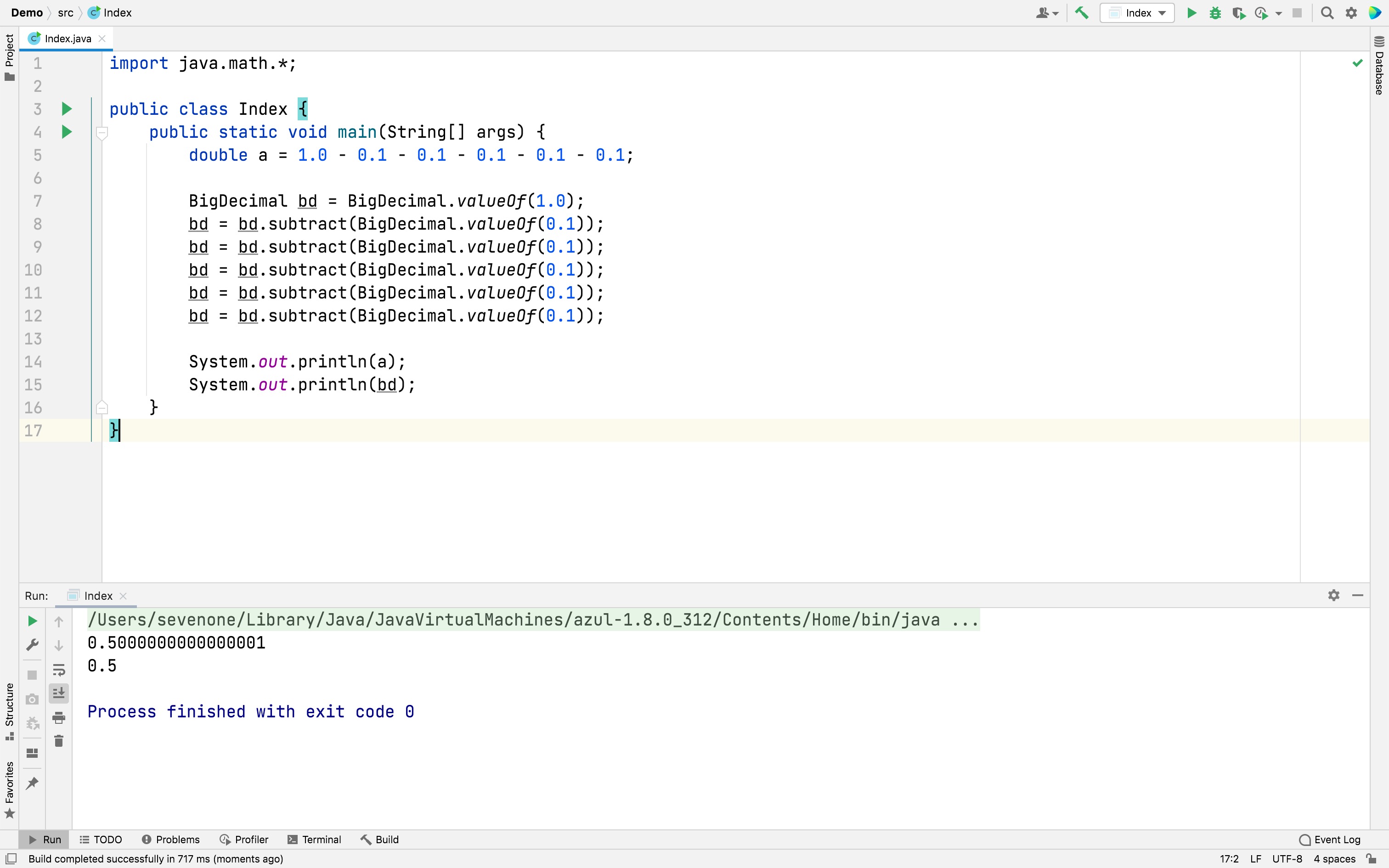Click the print icon in Run panel
The width and height of the screenshot is (1389, 868).
(x=58, y=717)
